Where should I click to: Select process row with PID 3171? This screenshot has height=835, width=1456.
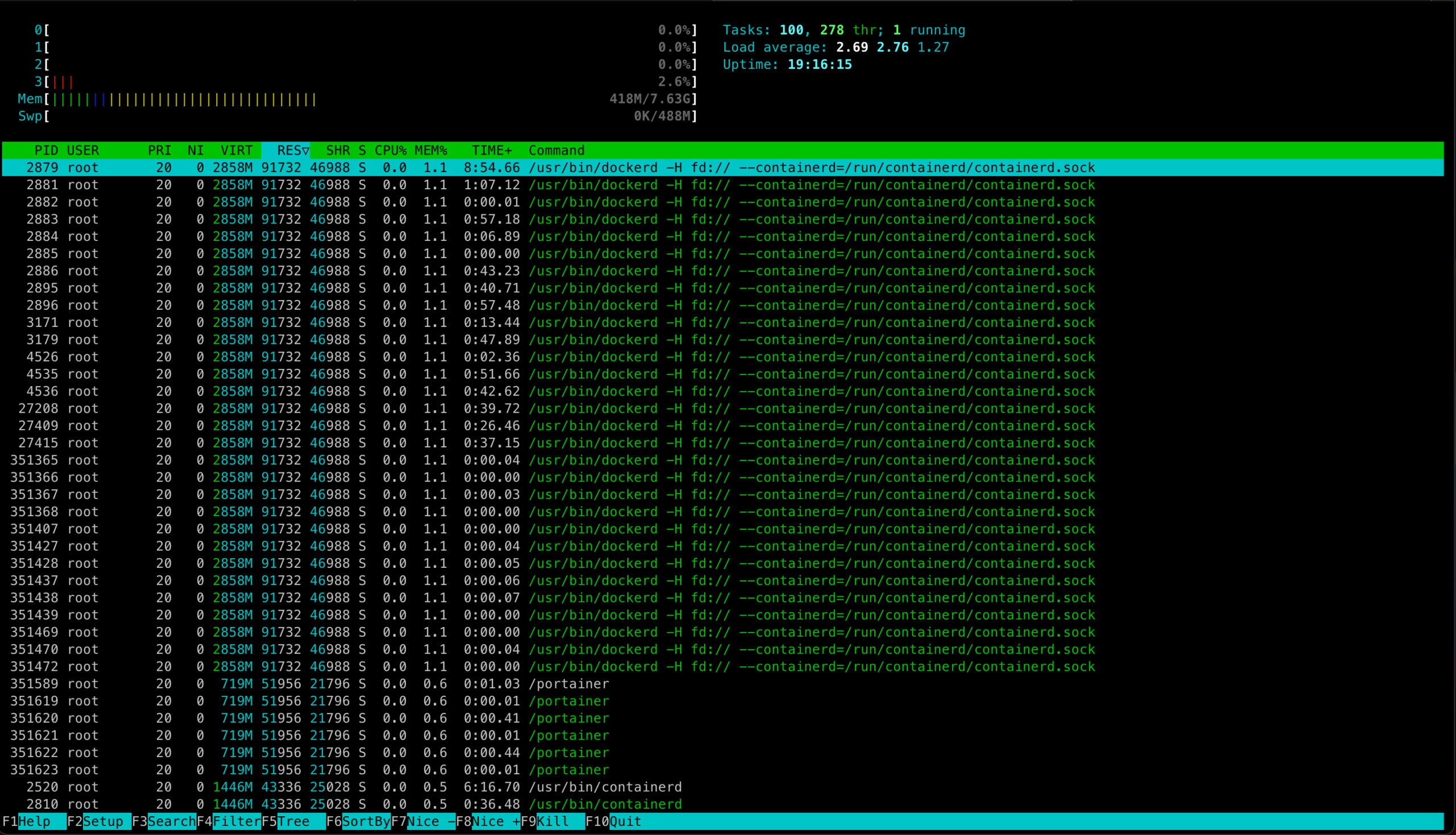[723, 322]
